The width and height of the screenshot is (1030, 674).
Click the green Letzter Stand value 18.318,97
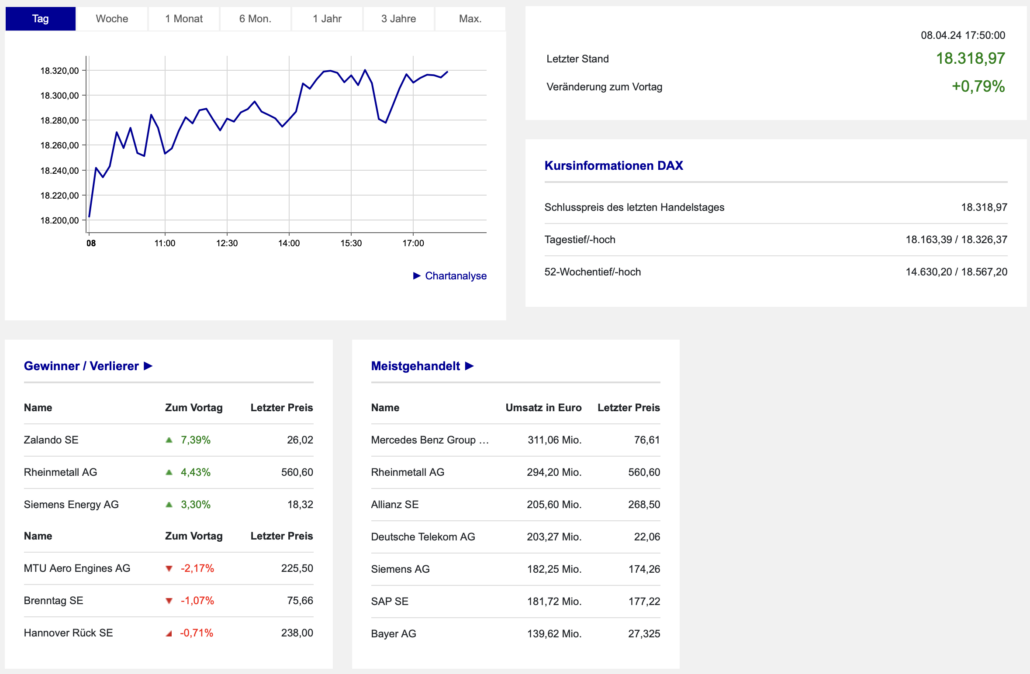[x=970, y=58]
